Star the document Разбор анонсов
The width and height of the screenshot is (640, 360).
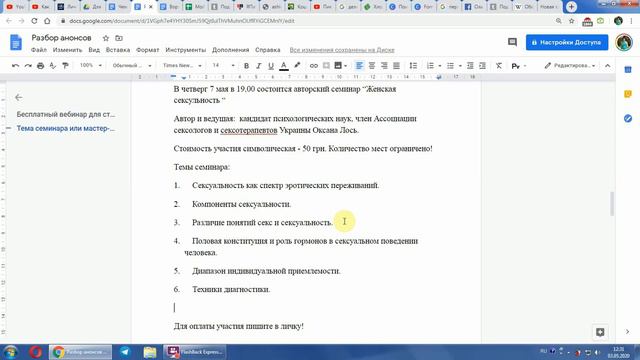point(106,38)
